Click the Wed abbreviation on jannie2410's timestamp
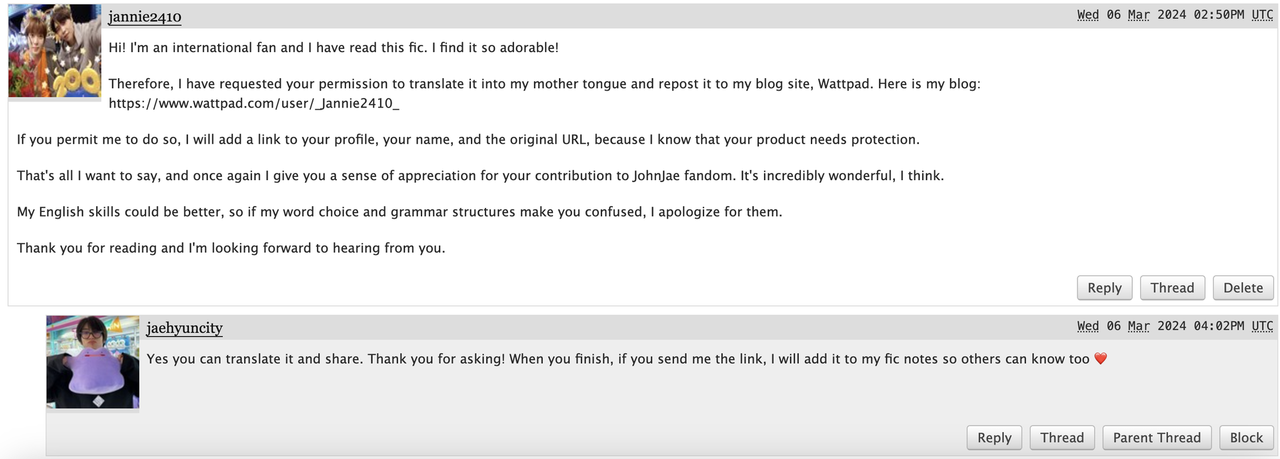The width and height of the screenshot is (1280, 459). tap(1088, 15)
